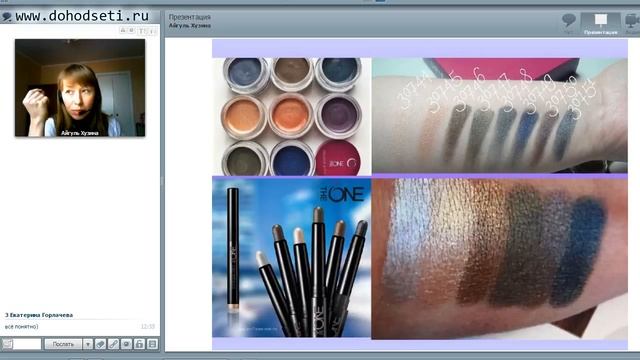Viewport: 640px width, 360px height.
Task: Click the Презентация title in the header
Action: (190, 17)
